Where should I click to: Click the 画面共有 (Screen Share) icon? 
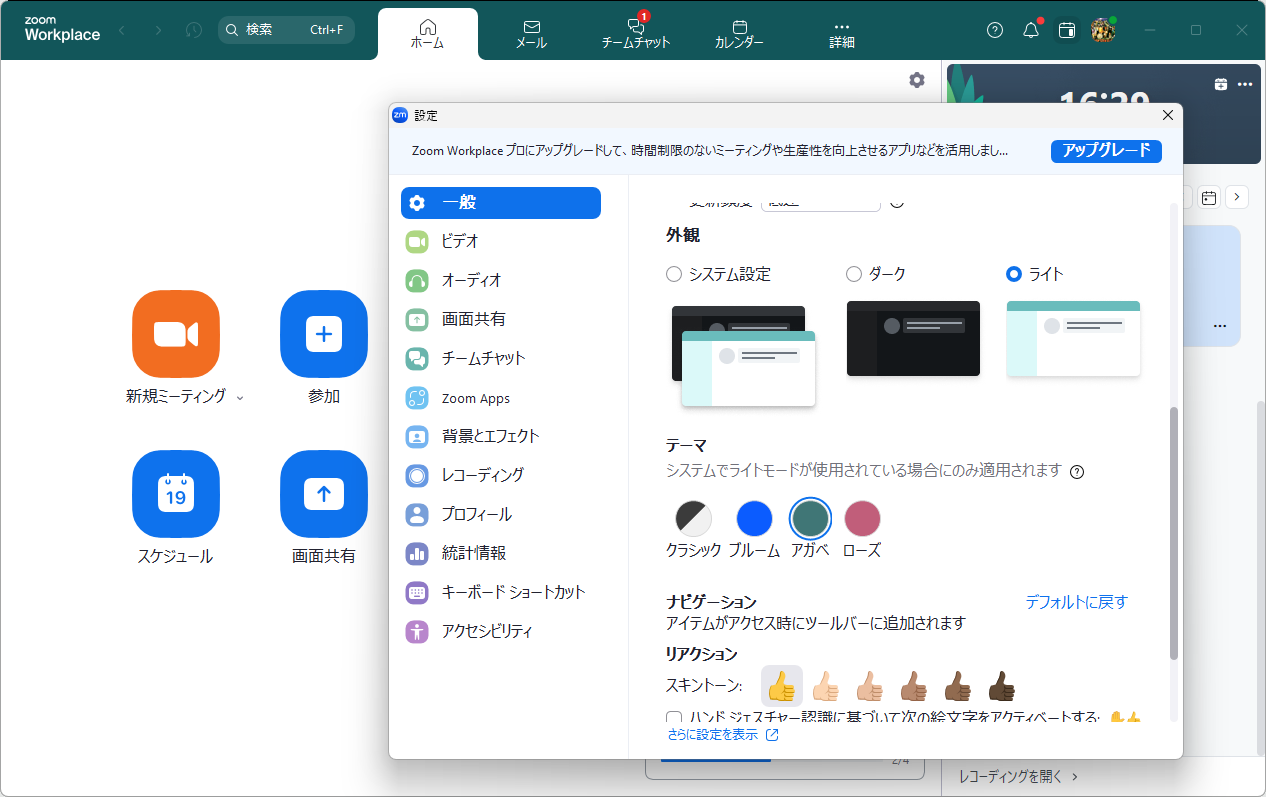324,494
